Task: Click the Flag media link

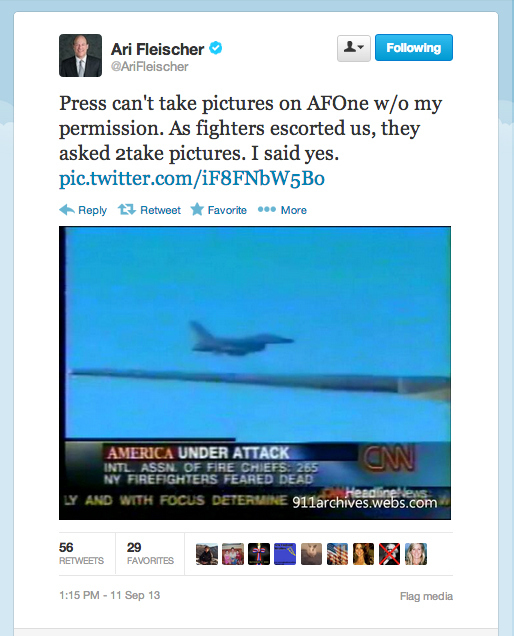Action: pos(426,596)
